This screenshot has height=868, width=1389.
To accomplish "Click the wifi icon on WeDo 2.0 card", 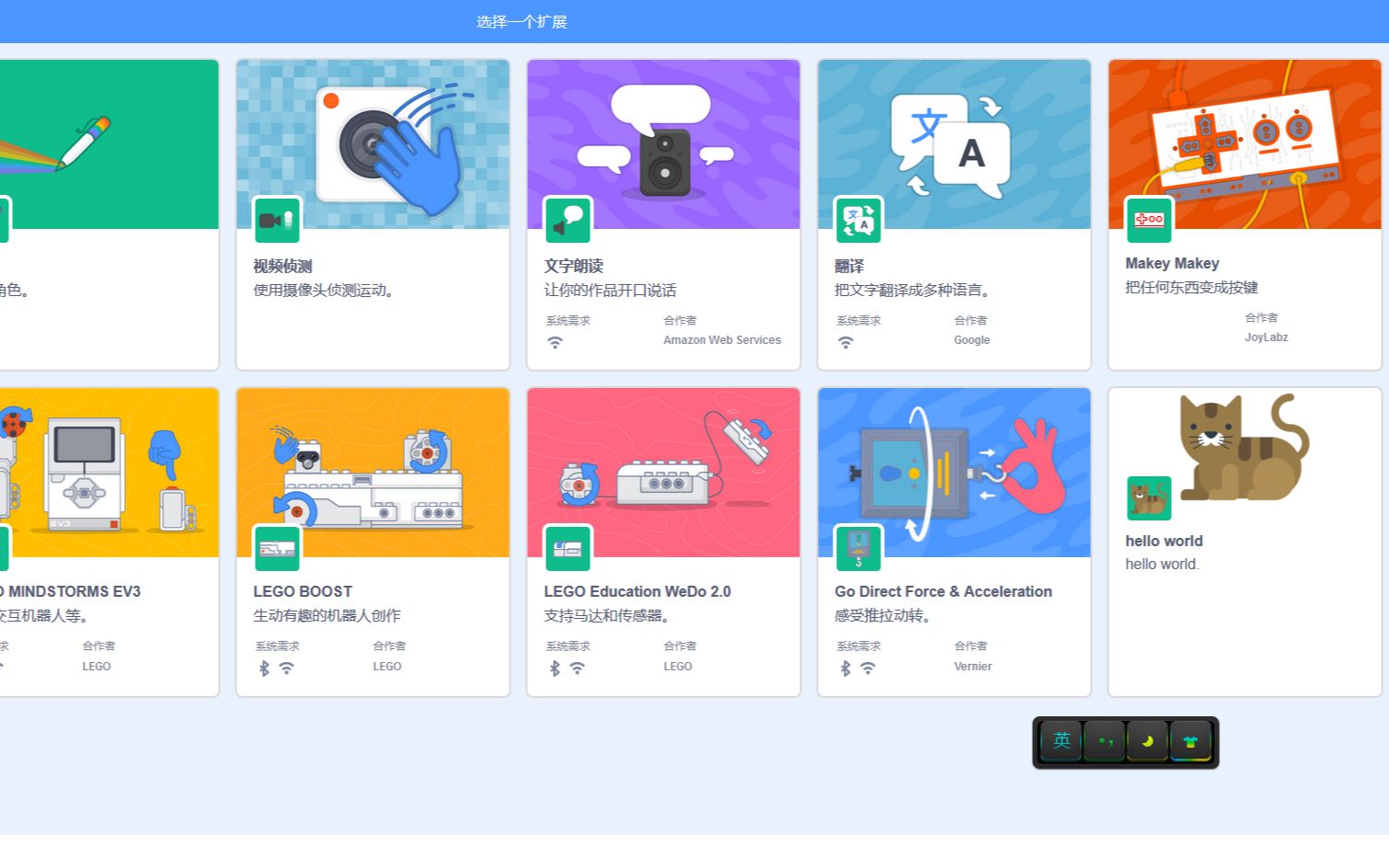I will click(x=578, y=668).
